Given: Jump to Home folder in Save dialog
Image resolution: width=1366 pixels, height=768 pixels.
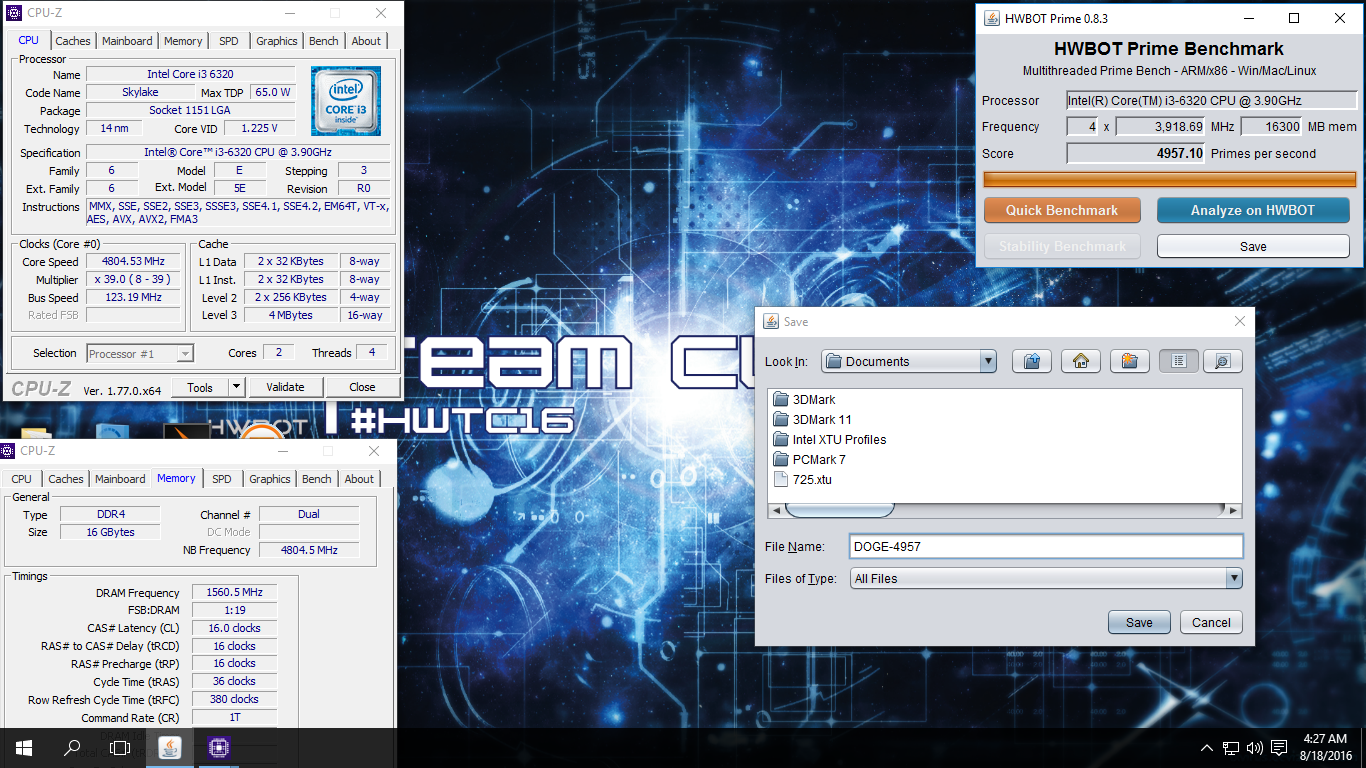Looking at the screenshot, I should click(x=1080, y=362).
